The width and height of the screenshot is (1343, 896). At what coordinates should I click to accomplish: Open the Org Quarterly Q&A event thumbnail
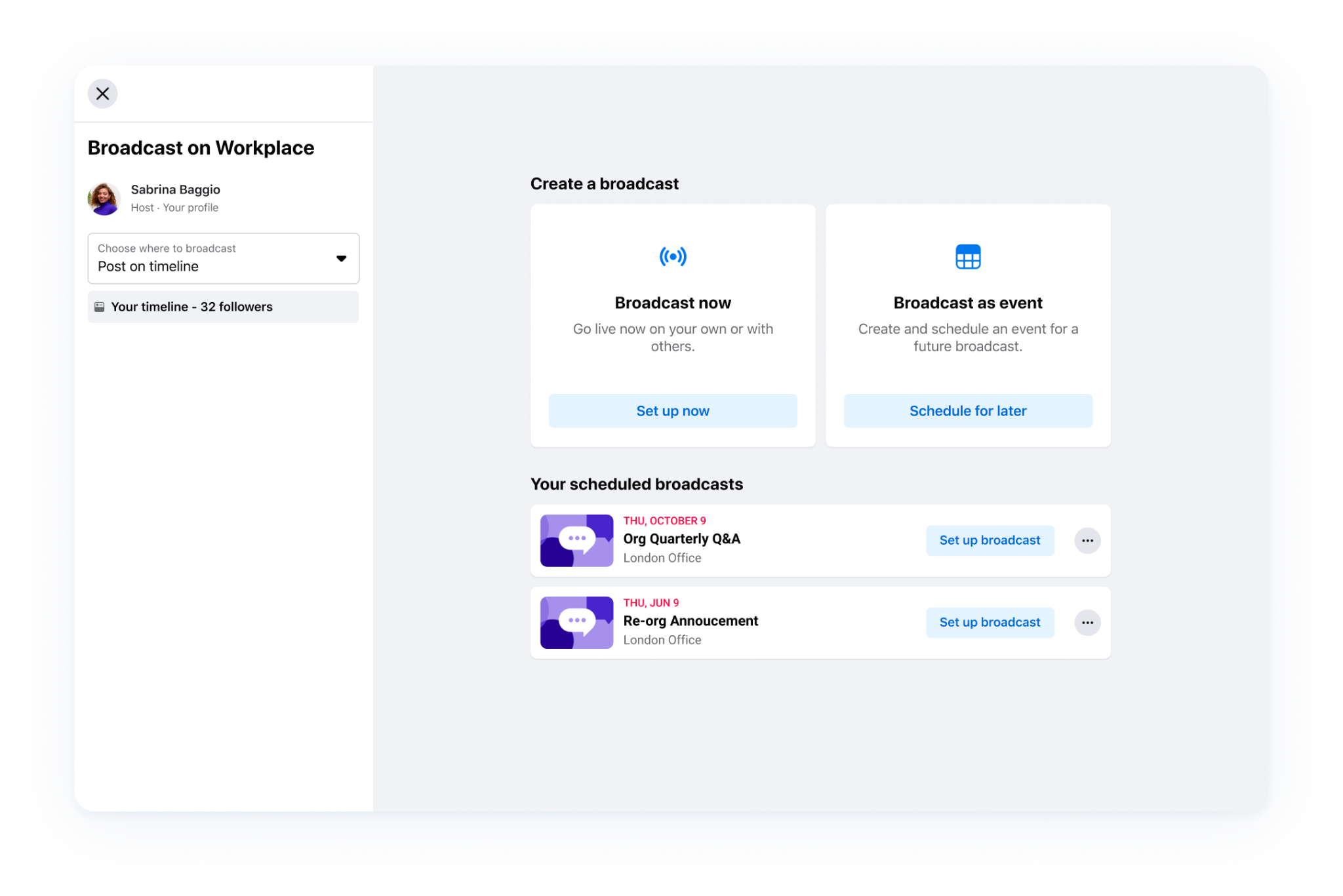(x=576, y=541)
